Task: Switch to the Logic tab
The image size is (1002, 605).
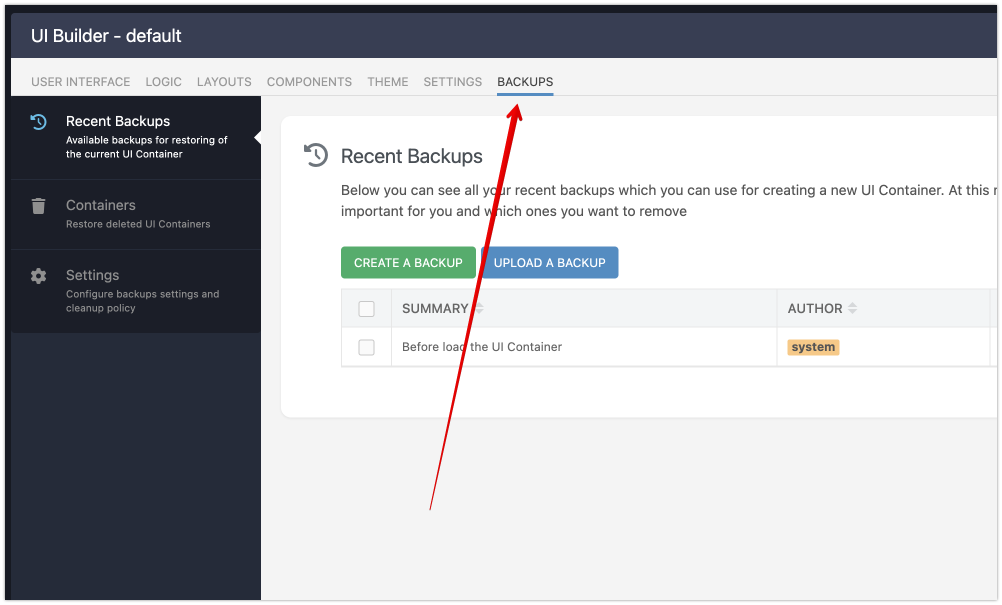Action: coord(164,82)
